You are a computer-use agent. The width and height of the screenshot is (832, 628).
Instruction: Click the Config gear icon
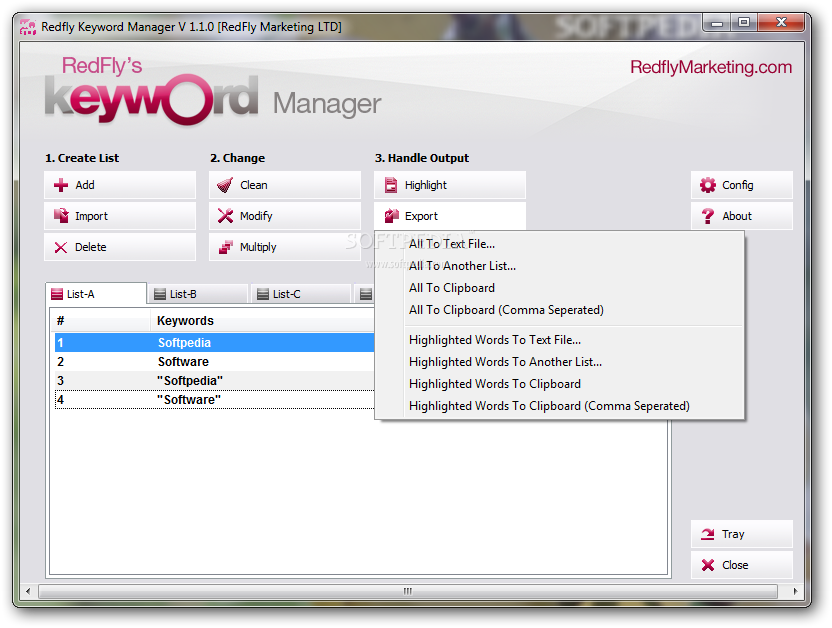[708, 185]
